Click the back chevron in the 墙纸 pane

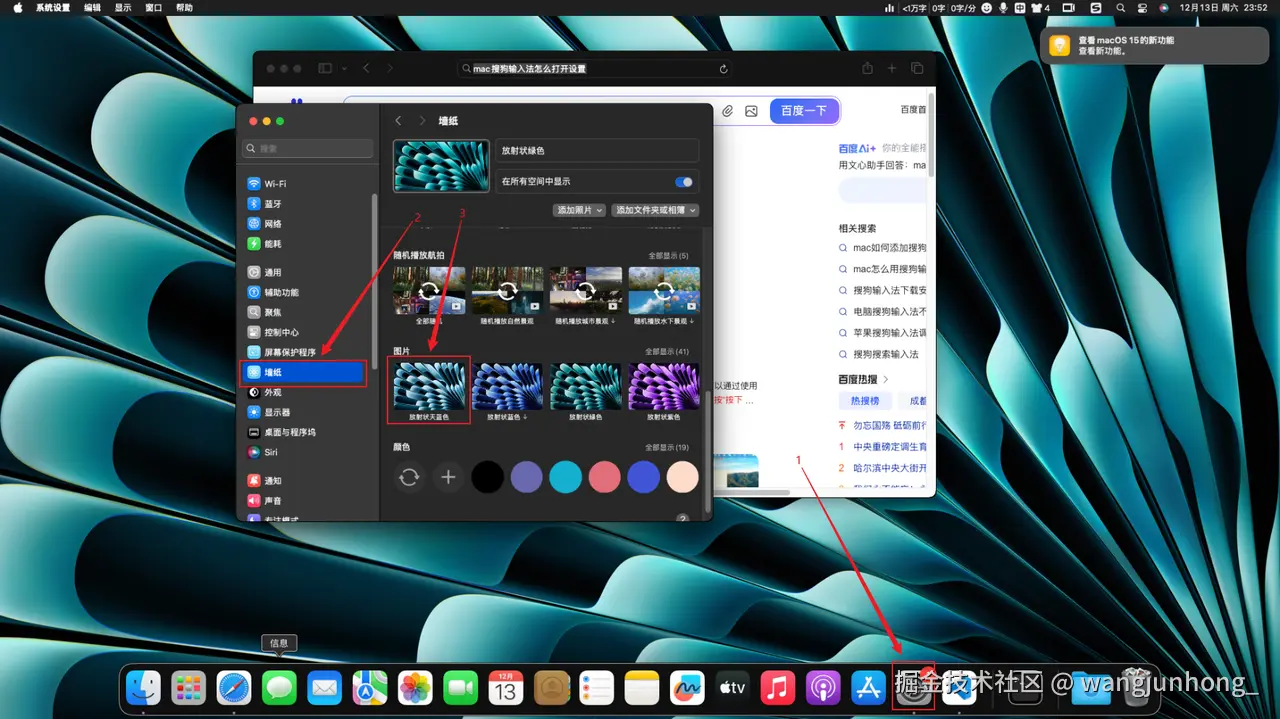point(397,120)
